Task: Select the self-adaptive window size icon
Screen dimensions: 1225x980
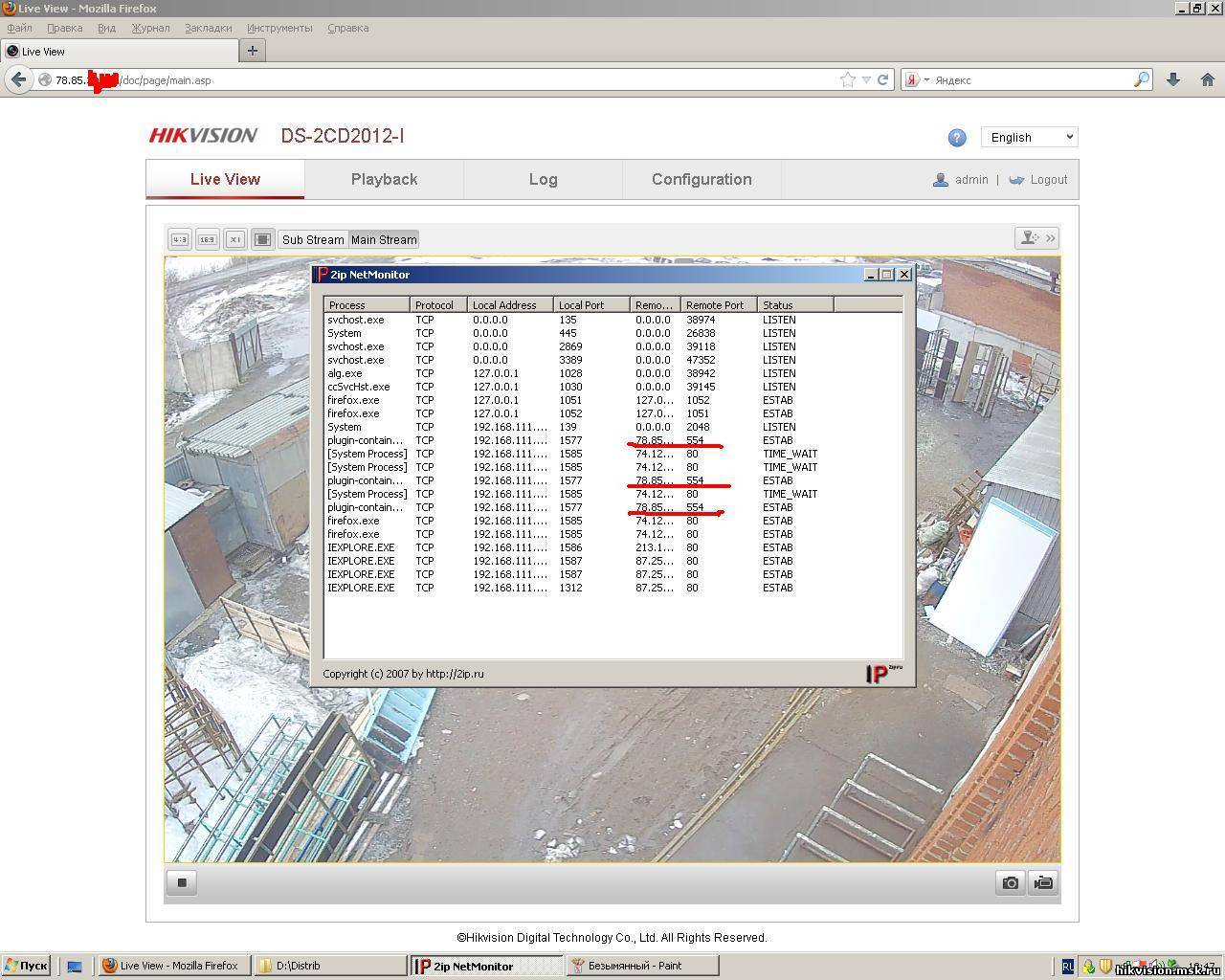Action: coord(263,239)
